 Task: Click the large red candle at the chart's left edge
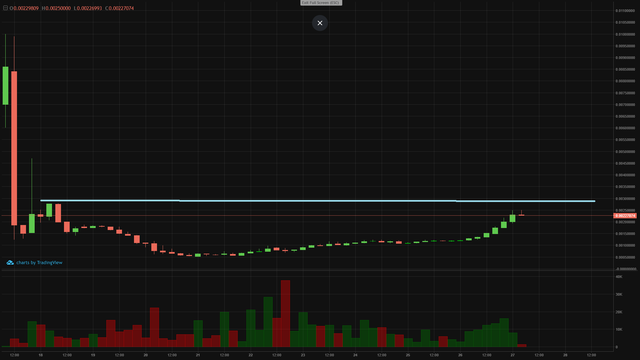tap(14, 148)
